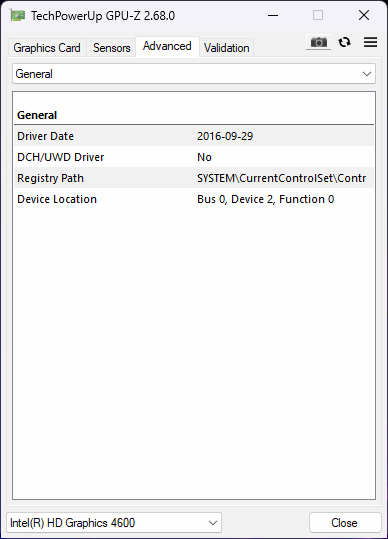Open the hamburger menu icon
Image resolution: width=388 pixels, height=539 pixels.
pos(370,42)
